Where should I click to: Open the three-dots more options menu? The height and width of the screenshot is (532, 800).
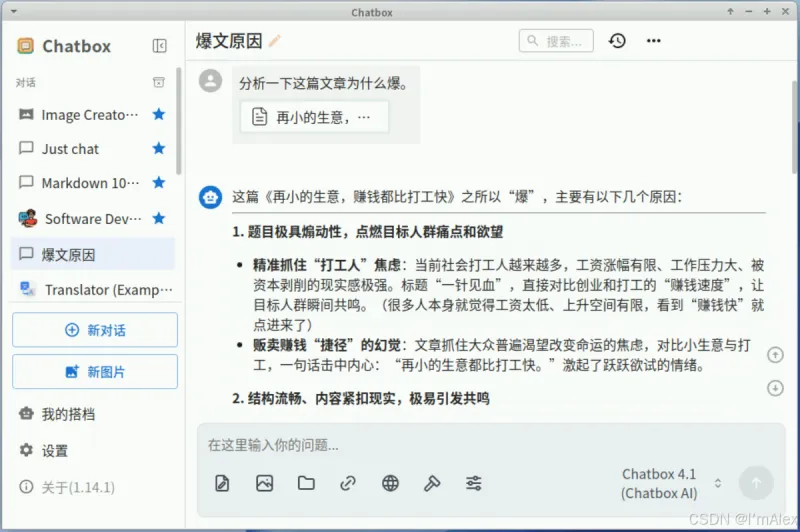pos(654,41)
